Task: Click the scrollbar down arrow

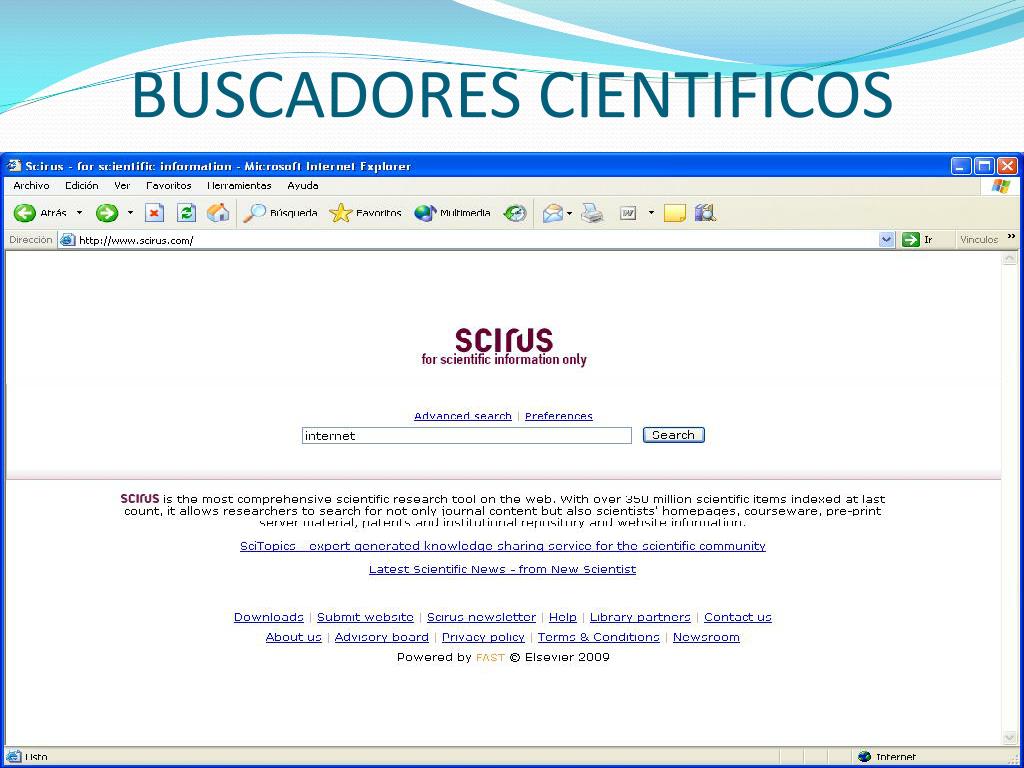Action: pos(1009,737)
